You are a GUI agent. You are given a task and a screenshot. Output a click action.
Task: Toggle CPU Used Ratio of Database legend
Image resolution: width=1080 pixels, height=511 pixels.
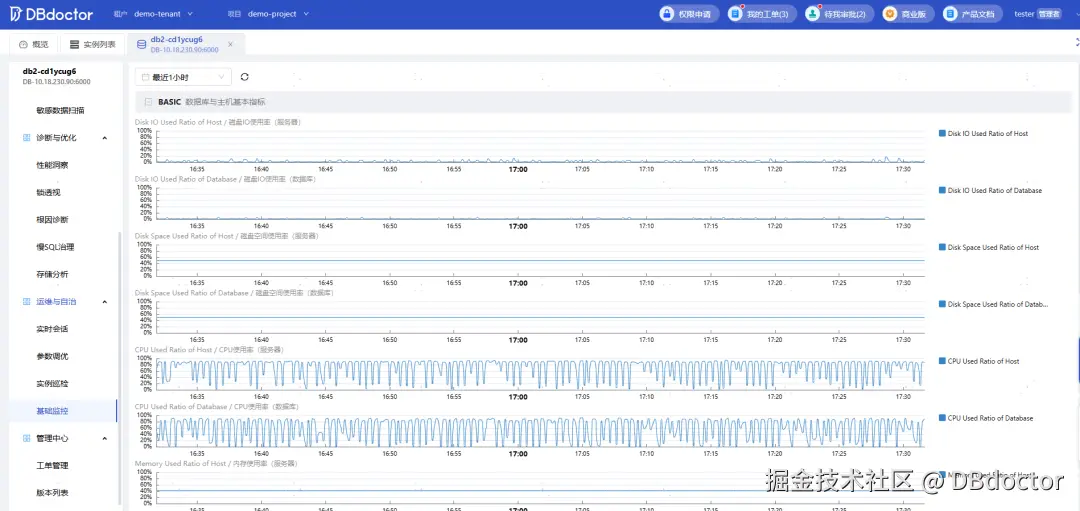pyautogui.click(x=986, y=418)
